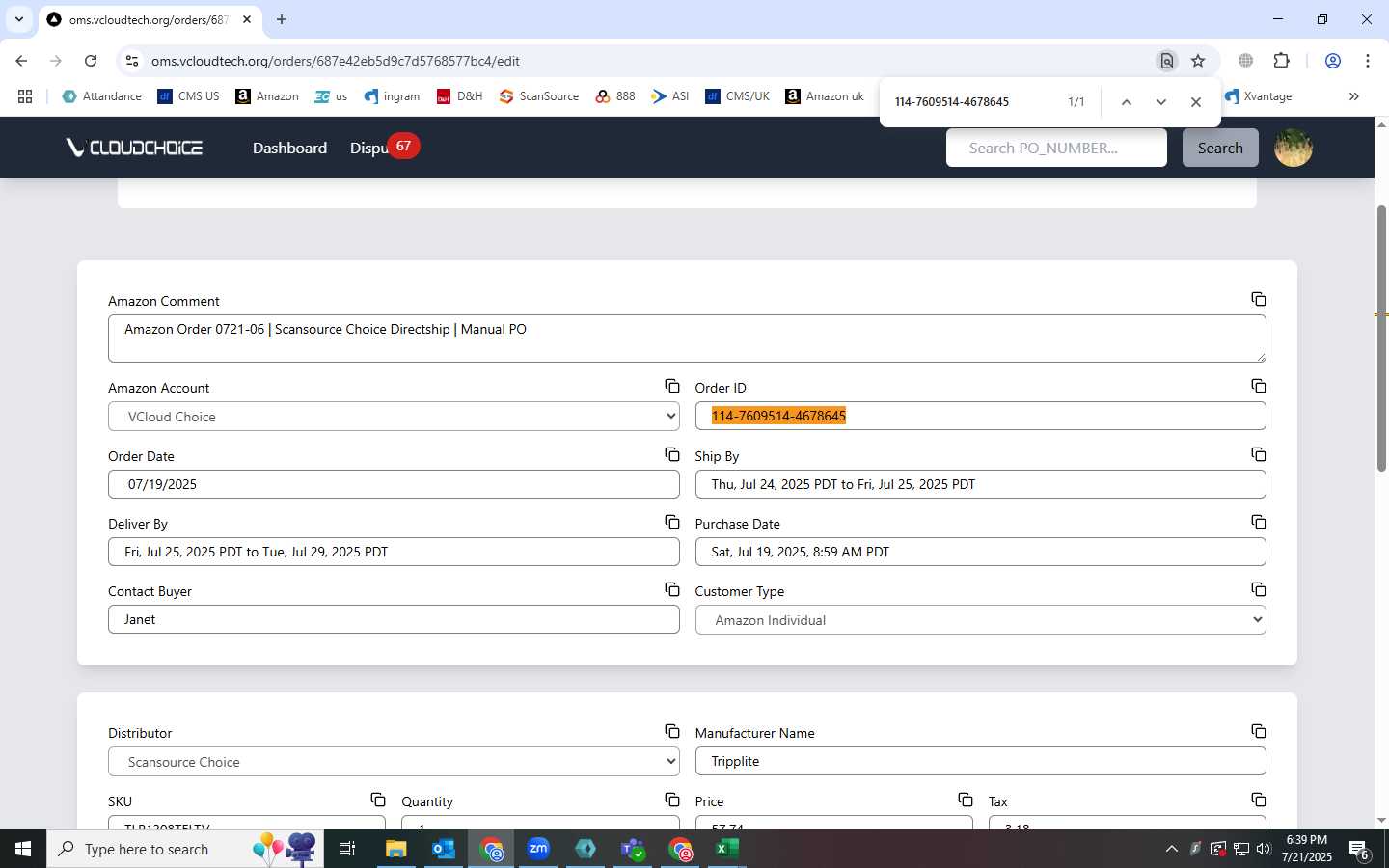Open File Explorer from the taskbar
The width and height of the screenshot is (1389, 868).
tap(395, 849)
